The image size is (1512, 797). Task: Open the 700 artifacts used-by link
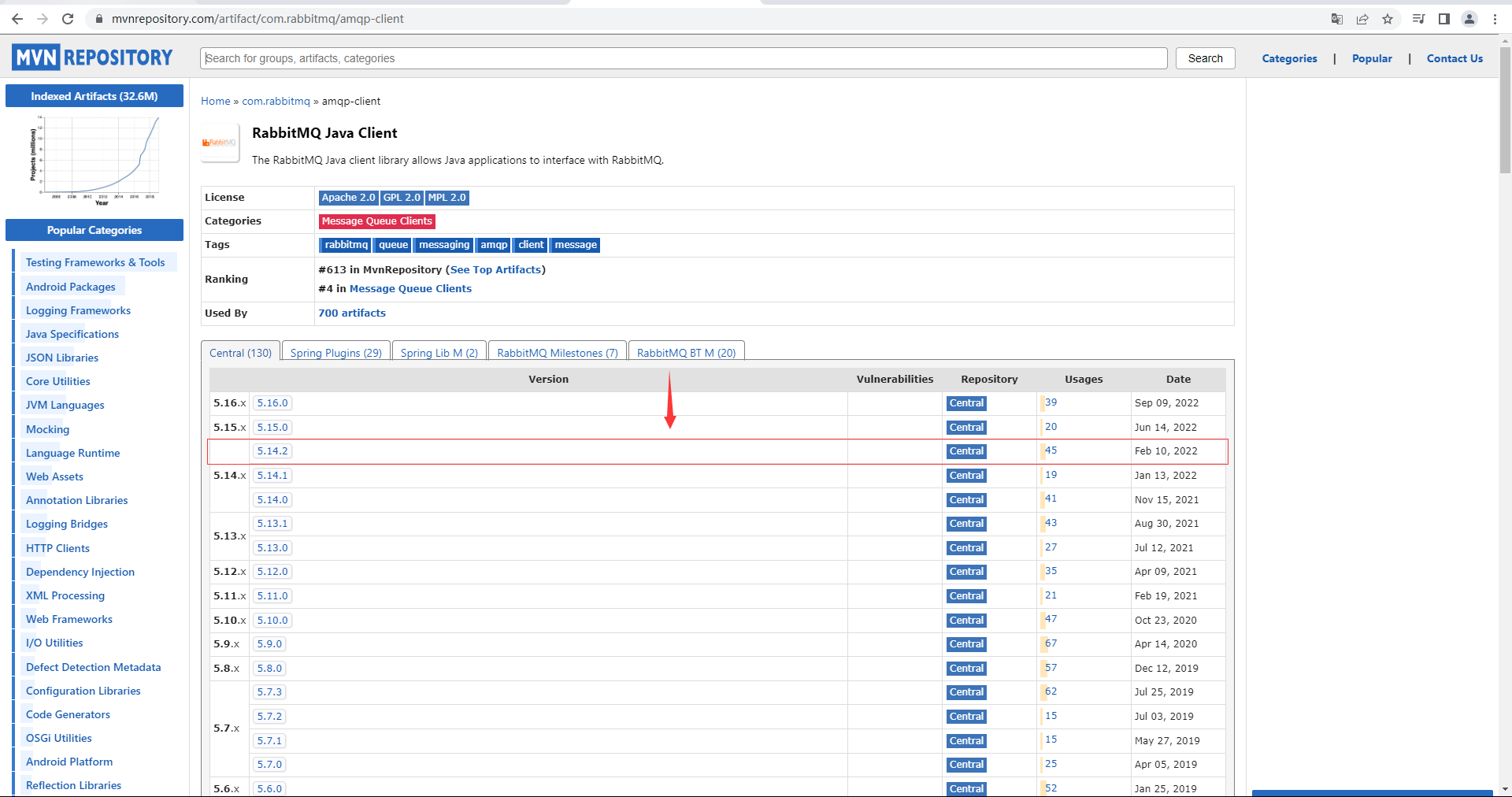pos(352,313)
